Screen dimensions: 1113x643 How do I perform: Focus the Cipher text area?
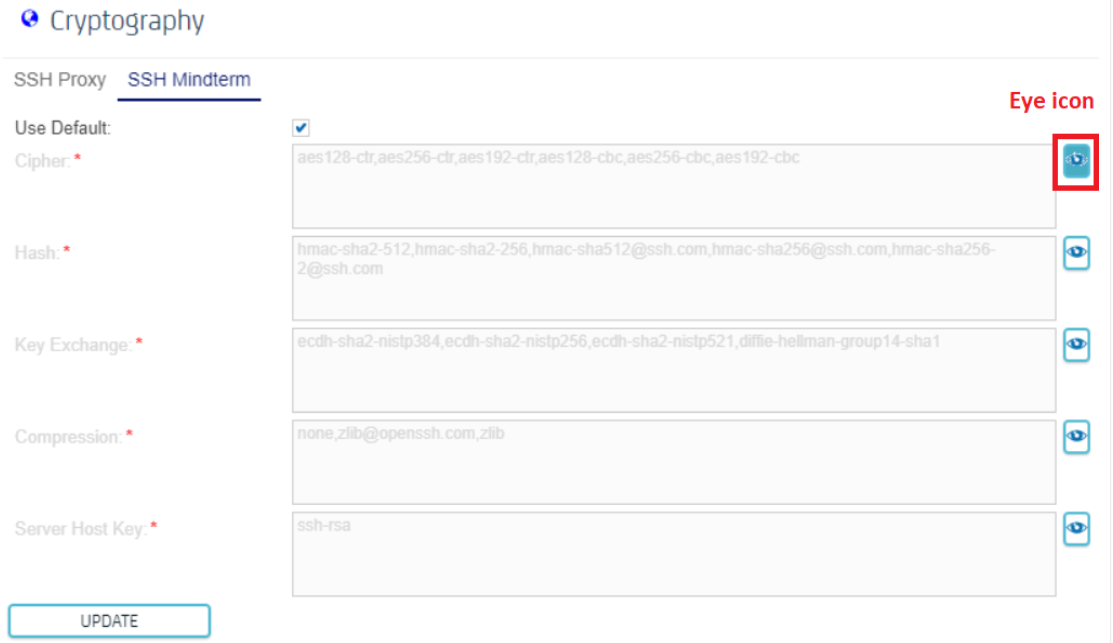(674, 186)
